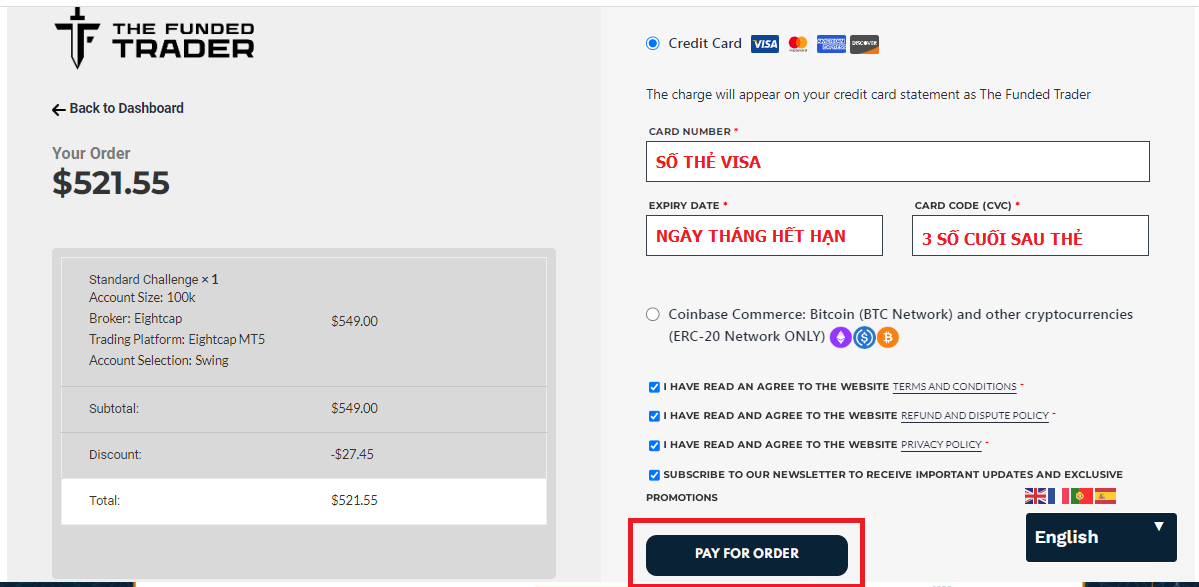This screenshot has height=587, width=1199.
Task: Open the Privacy Policy link
Action: 941,445
